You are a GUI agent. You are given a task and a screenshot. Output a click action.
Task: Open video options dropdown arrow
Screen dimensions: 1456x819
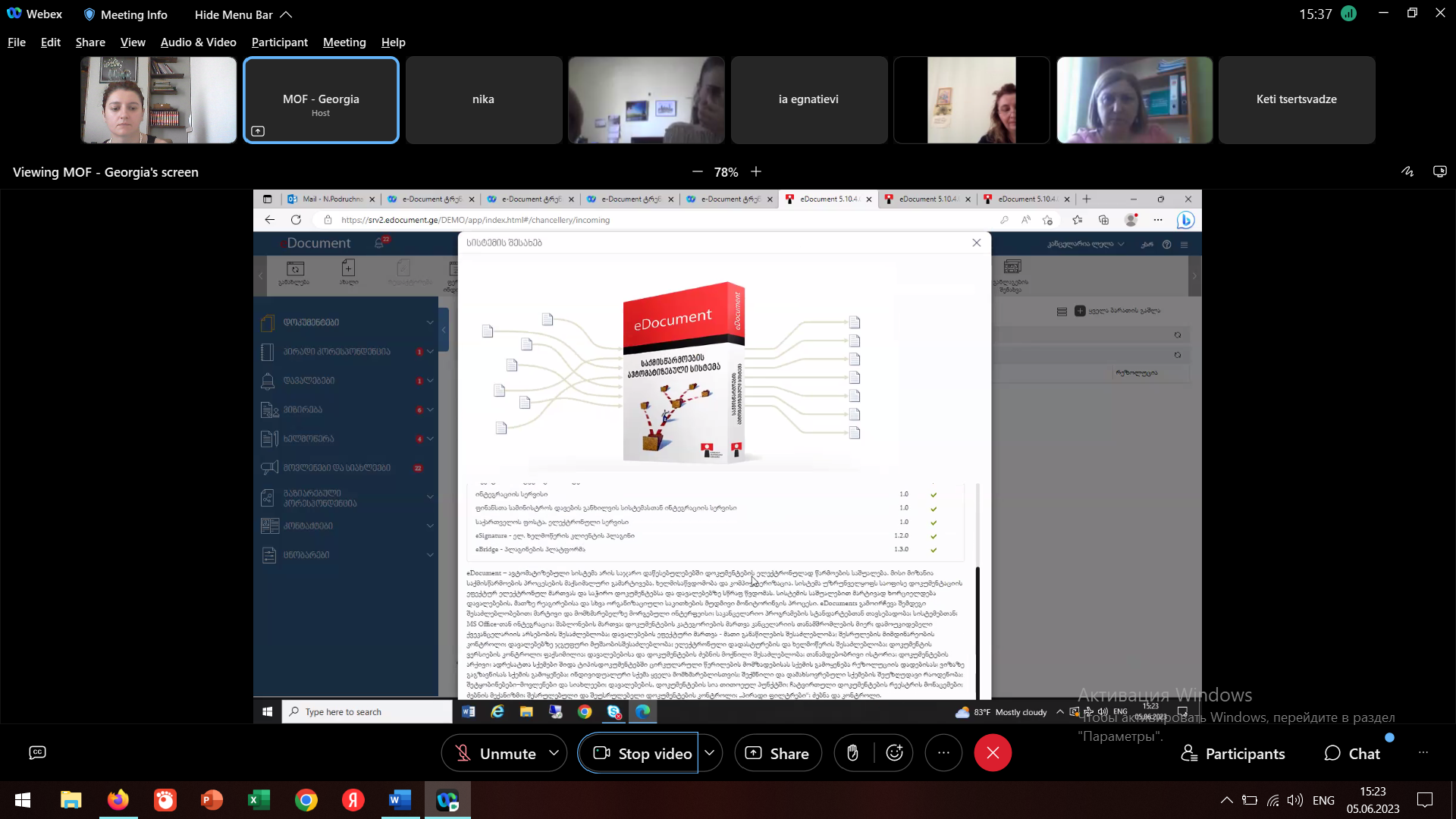[x=709, y=753]
